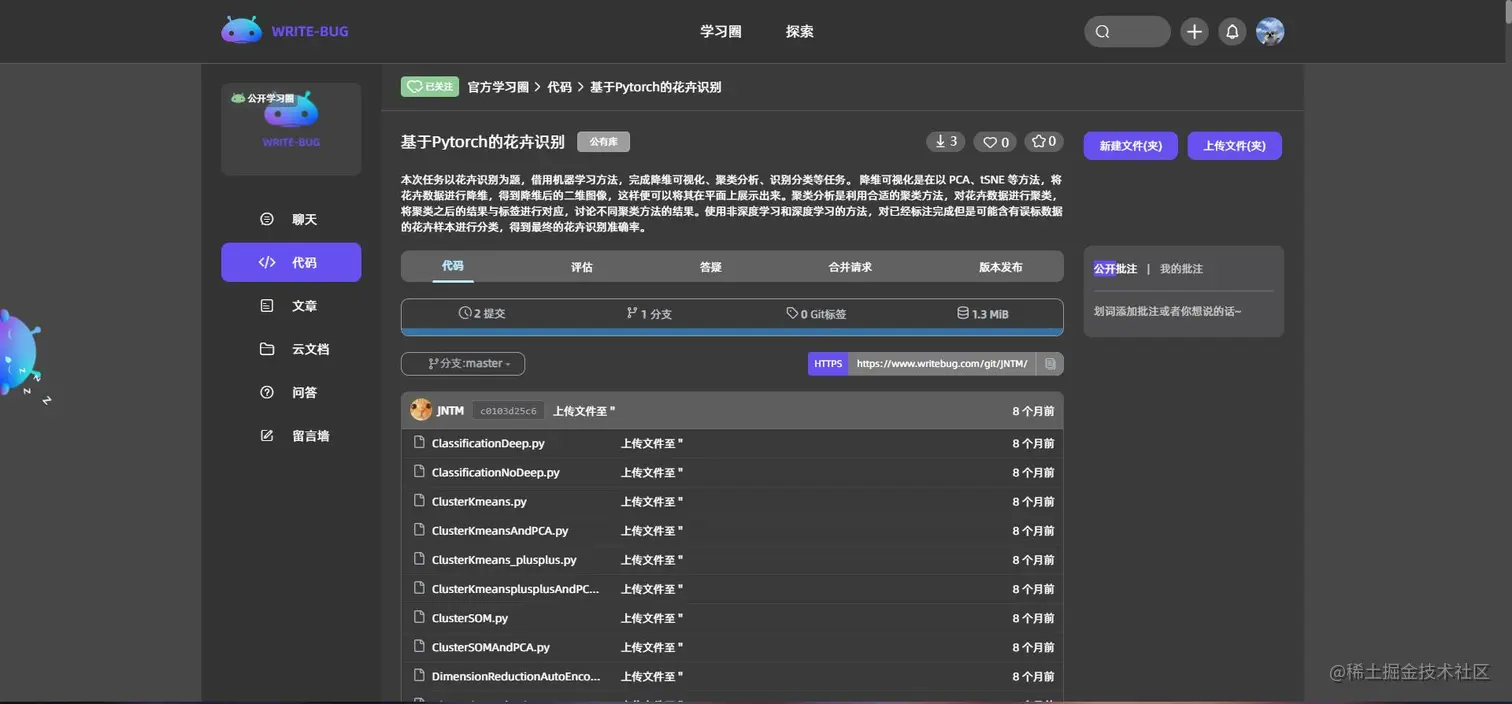Open 代码 breadcrumb link

coord(559,87)
